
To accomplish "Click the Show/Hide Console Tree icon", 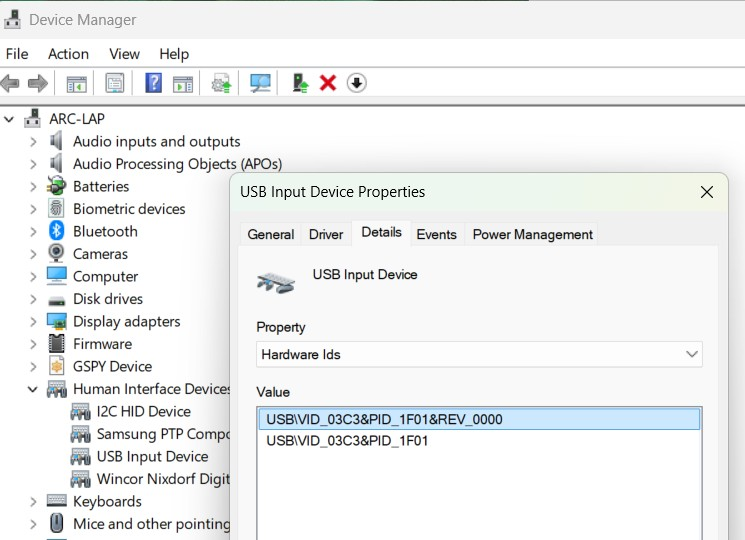I will [77, 83].
